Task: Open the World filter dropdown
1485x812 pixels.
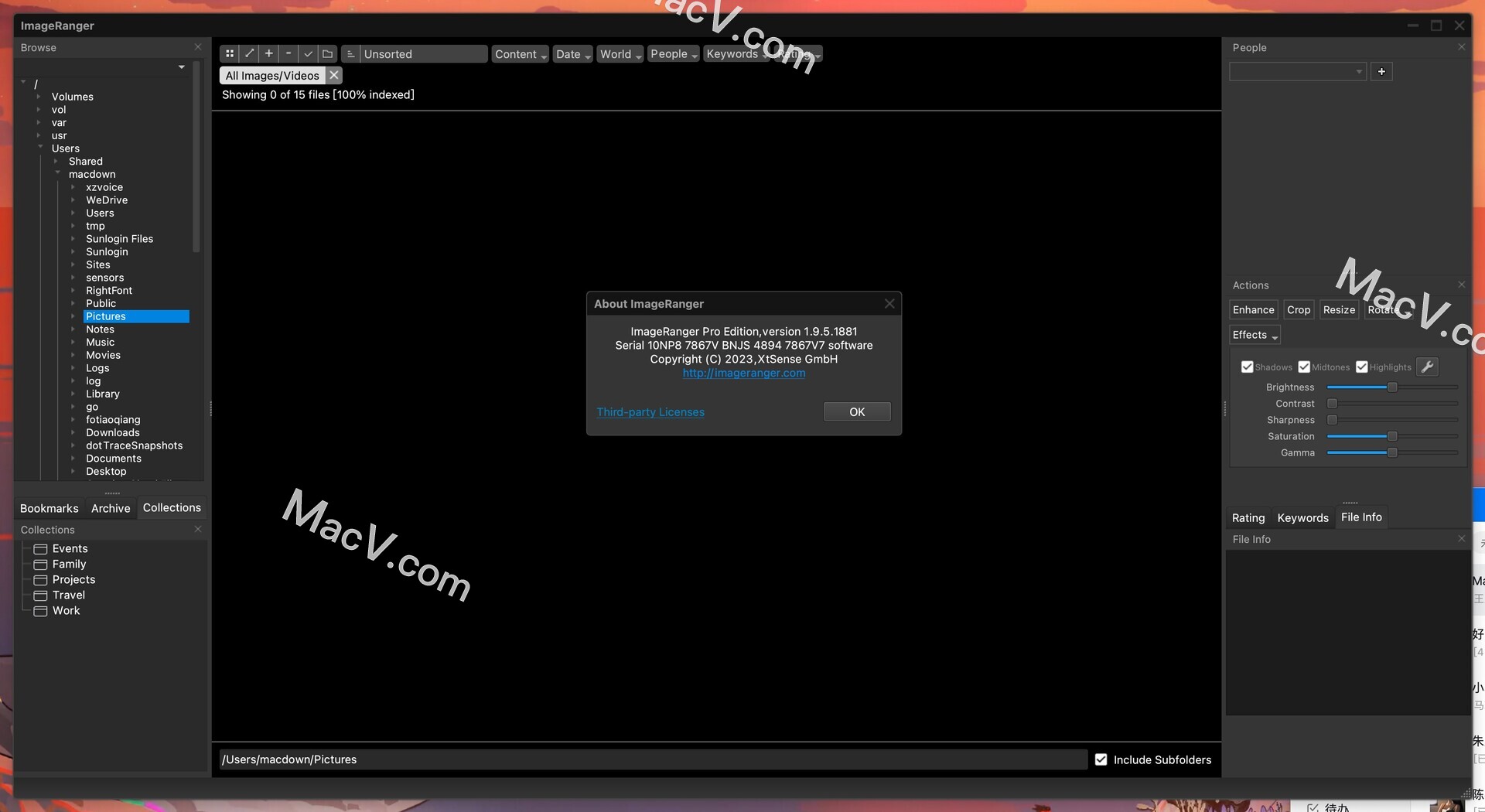Action: pyautogui.click(x=620, y=54)
